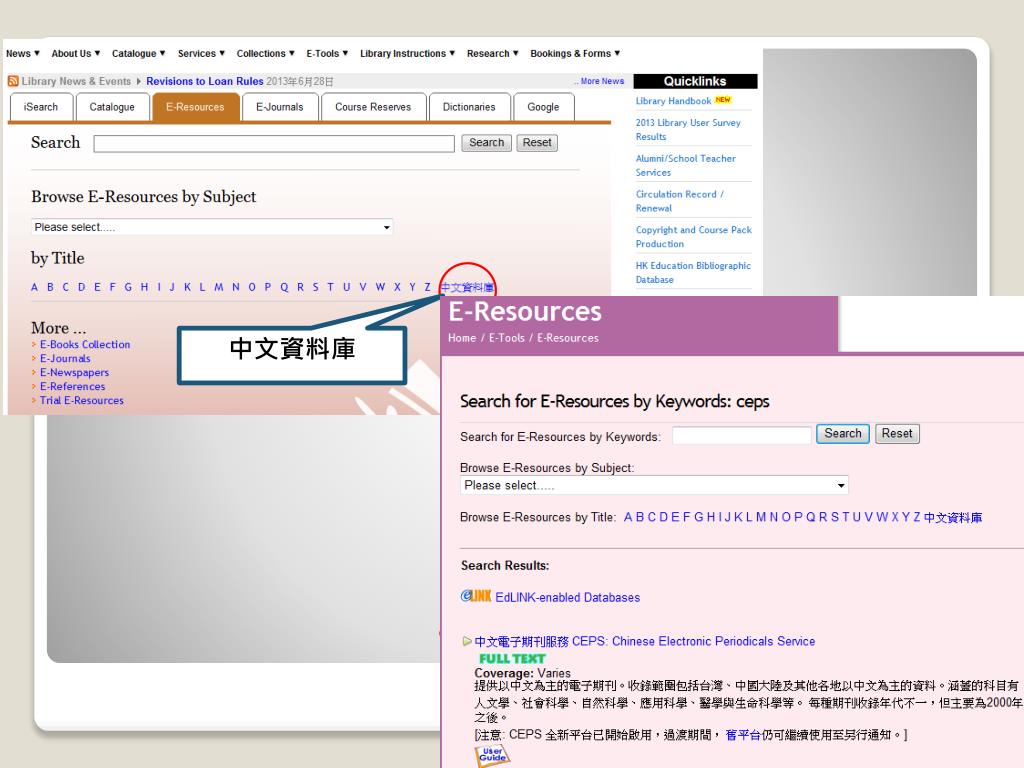Open 2013 Library User Survey Results
This screenshot has width=1024, height=768.
click(688, 129)
